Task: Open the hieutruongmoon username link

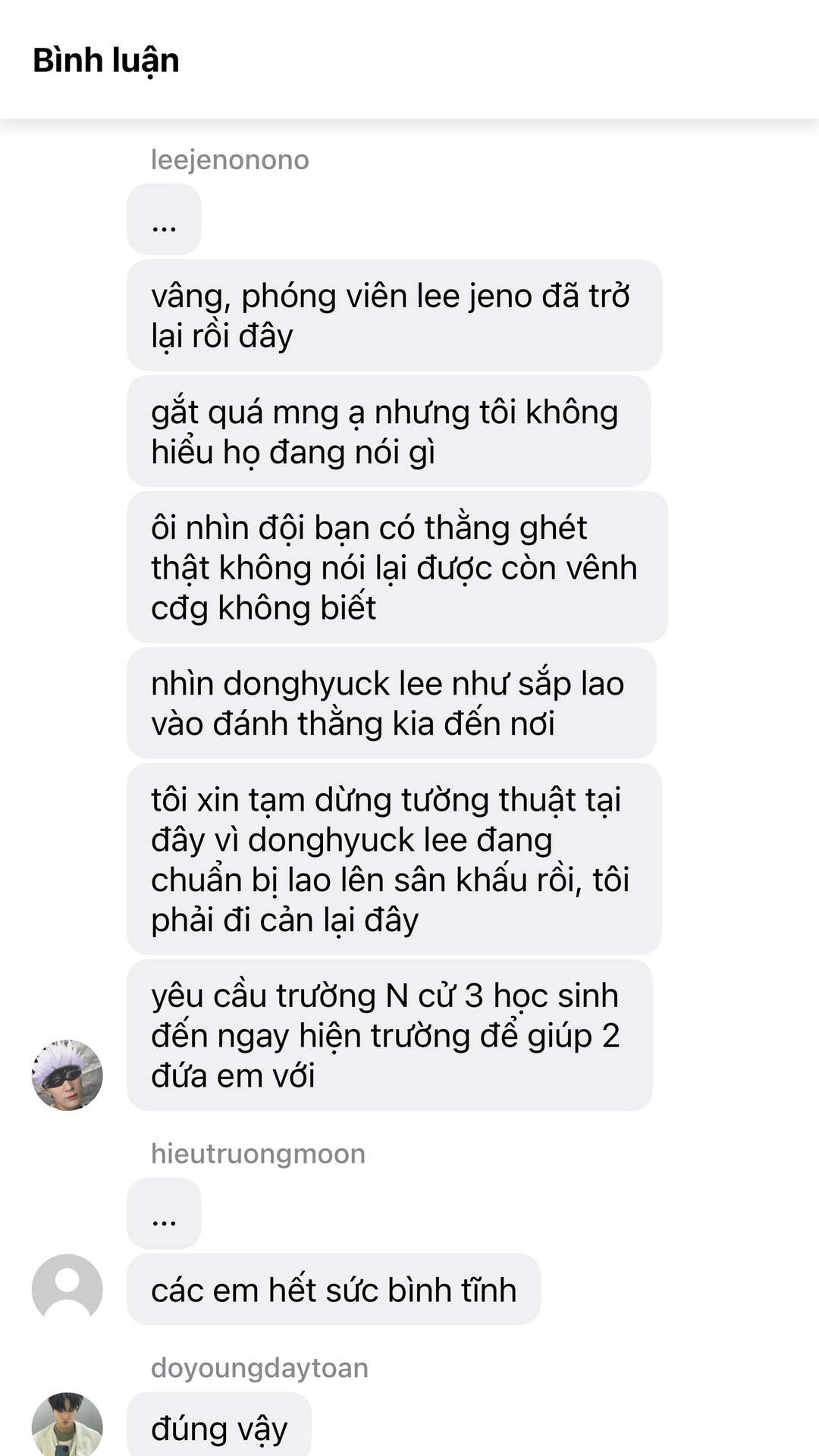Action: 258,1153
